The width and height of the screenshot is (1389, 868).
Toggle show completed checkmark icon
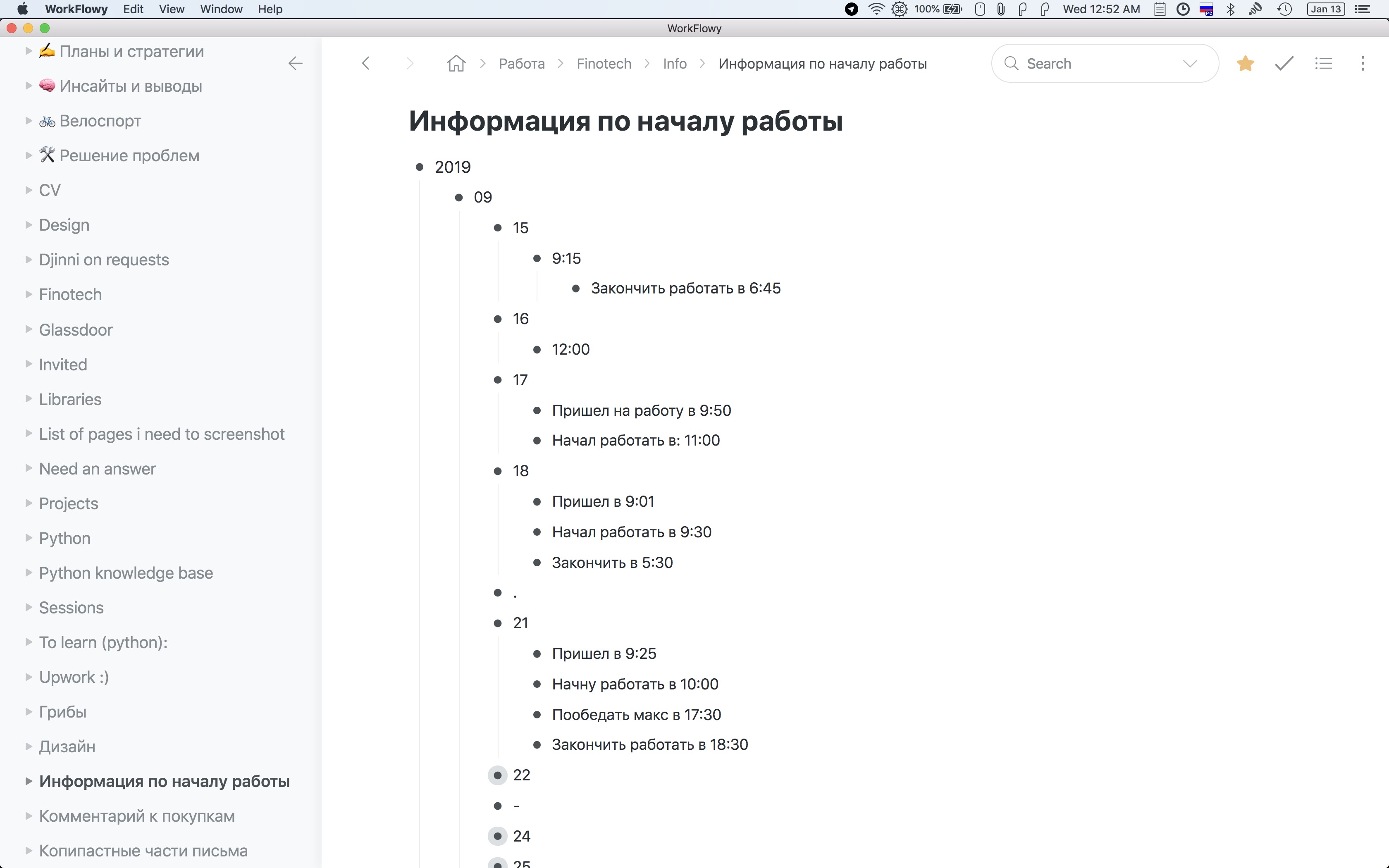(x=1284, y=63)
